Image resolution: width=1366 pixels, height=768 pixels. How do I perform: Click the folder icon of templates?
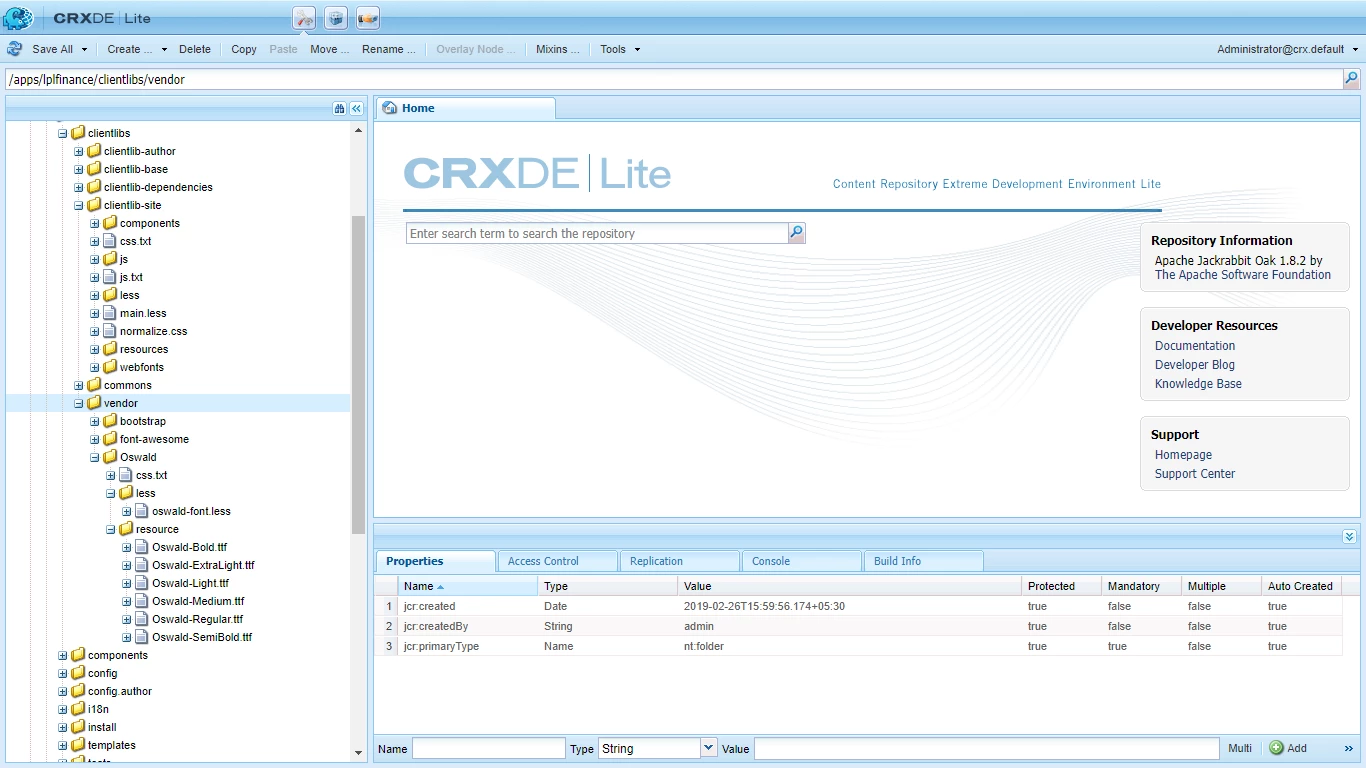click(78, 745)
